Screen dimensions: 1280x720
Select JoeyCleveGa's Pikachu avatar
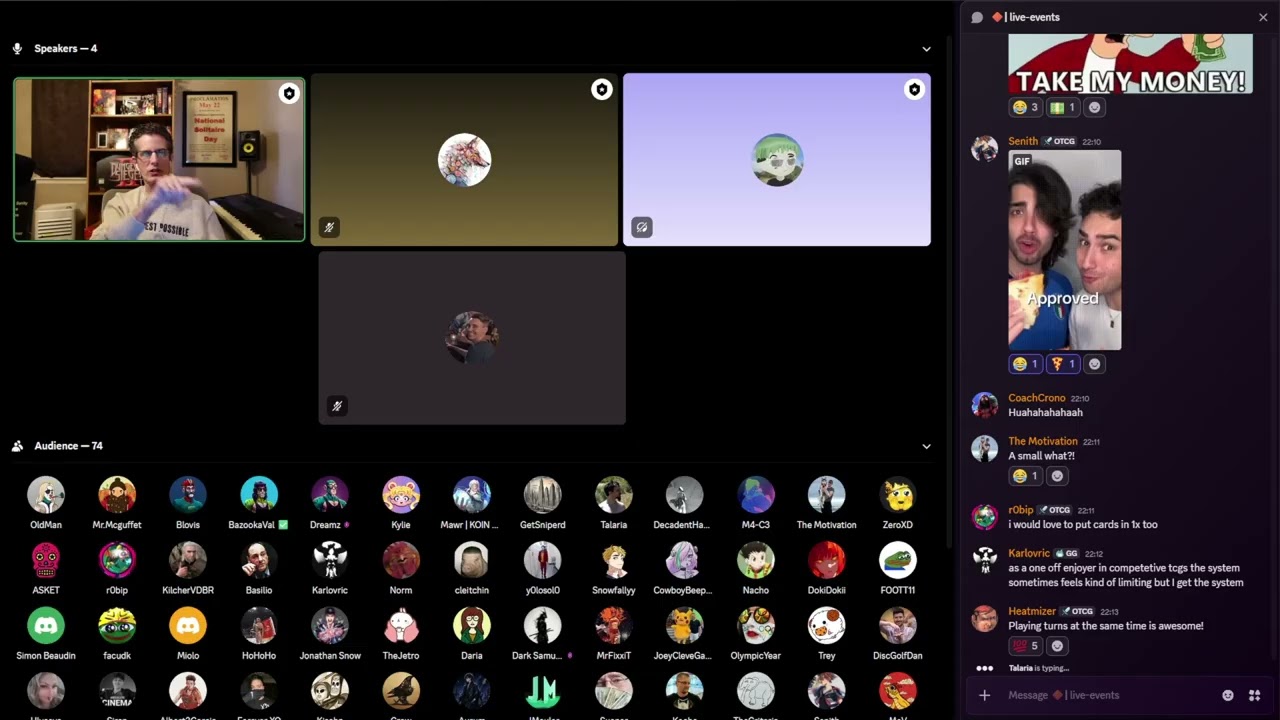(684, 626)
